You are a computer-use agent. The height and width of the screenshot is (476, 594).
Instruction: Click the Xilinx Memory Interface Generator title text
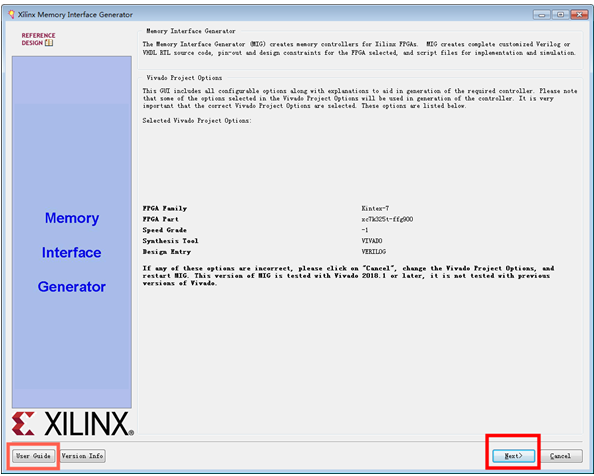click(75, 15)
